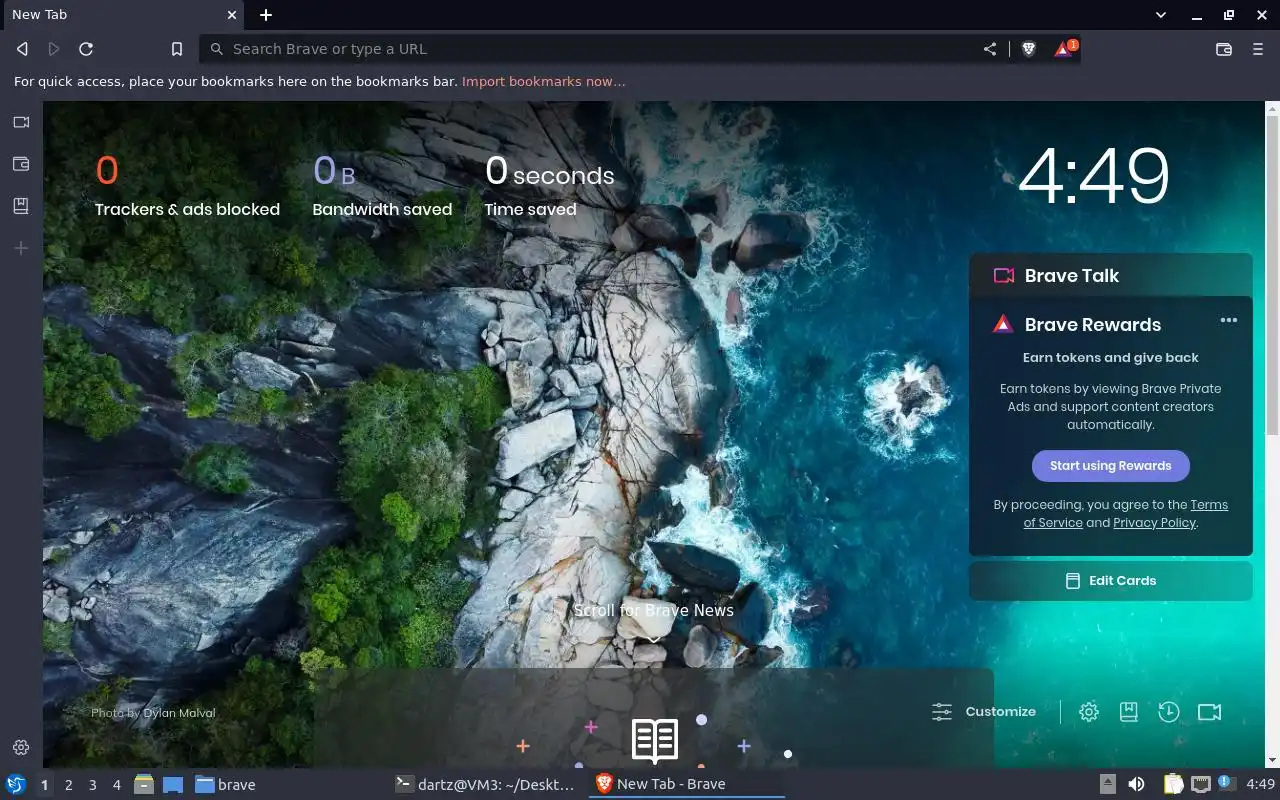Bookmark this tab with the bookmark icon

tap(177, 49)
